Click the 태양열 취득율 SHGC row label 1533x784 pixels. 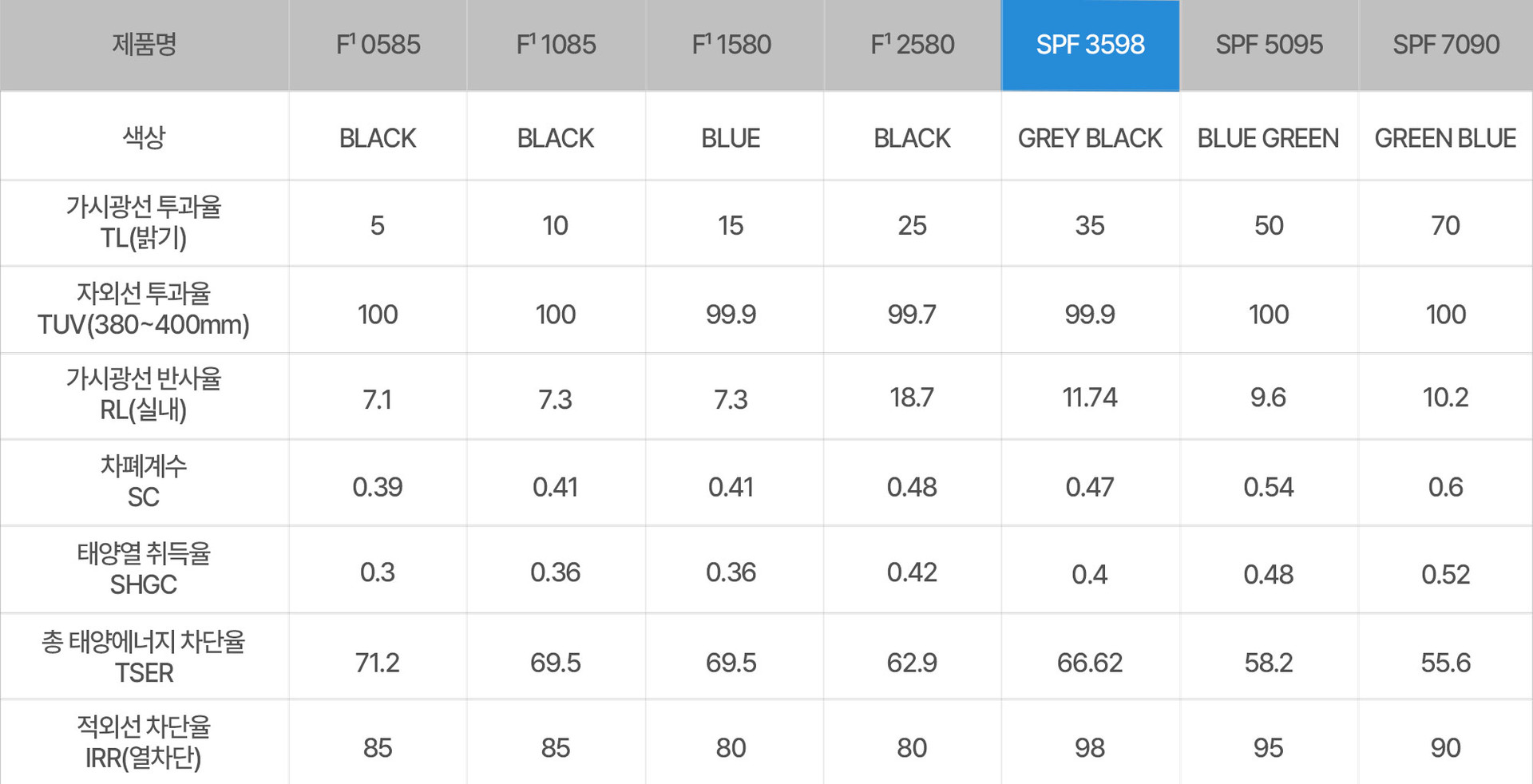pos(144,568)
